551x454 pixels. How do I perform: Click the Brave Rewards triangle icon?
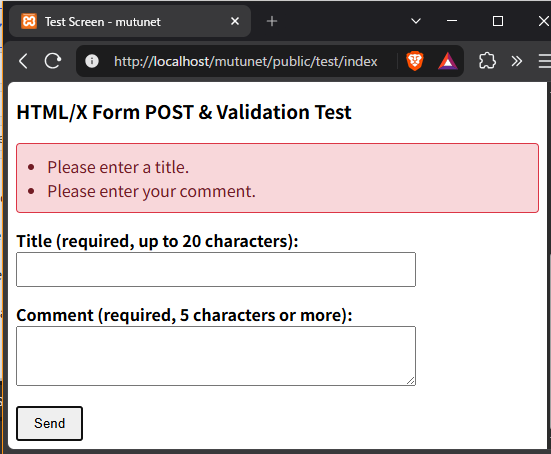(447, 61)
